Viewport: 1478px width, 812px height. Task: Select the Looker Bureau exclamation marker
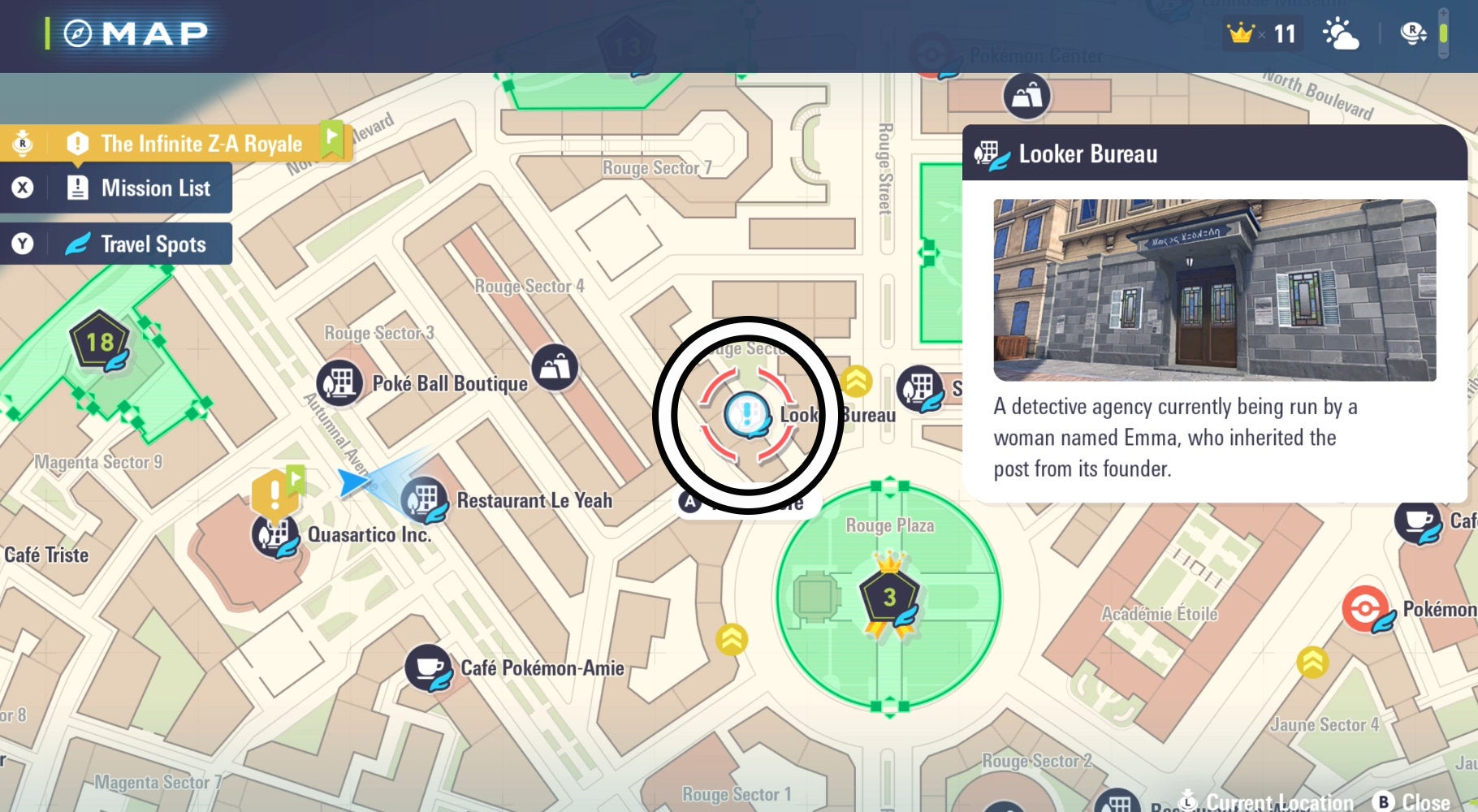[x=746, y=414]
